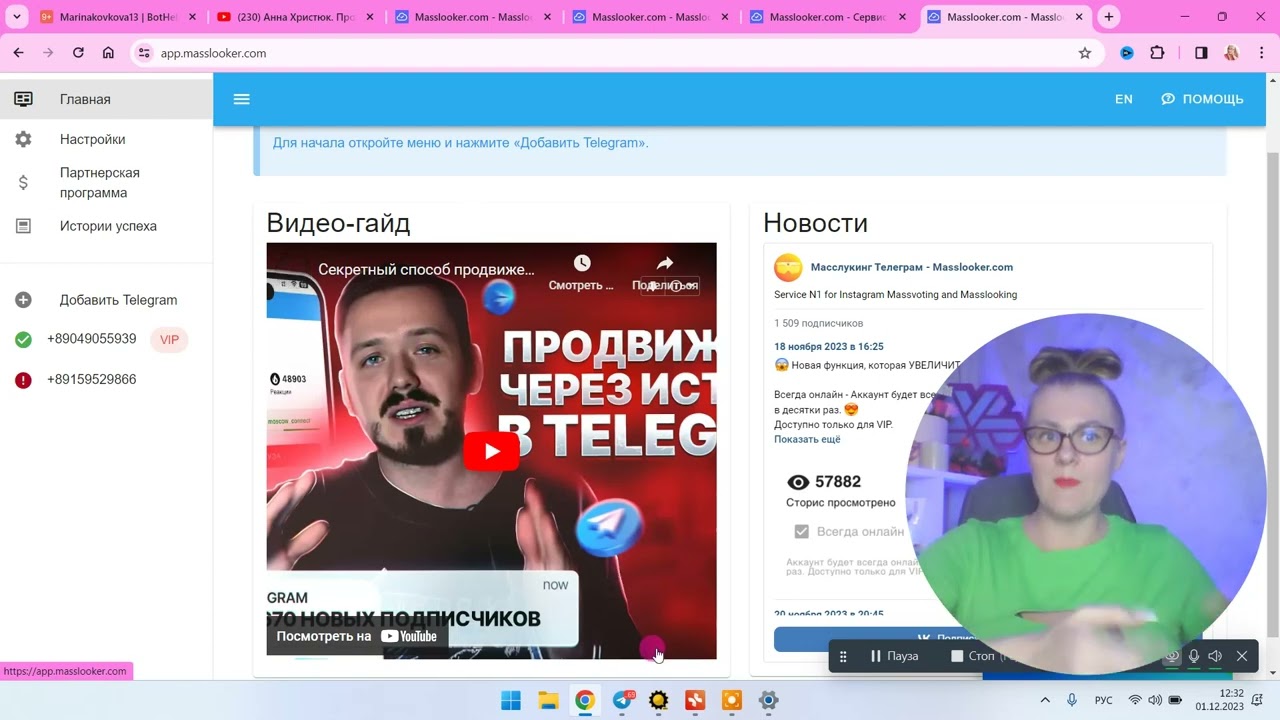Open browser side panel icon
The height and width of the screenshot is (720, 1280).
click(x=1201, y=53)
